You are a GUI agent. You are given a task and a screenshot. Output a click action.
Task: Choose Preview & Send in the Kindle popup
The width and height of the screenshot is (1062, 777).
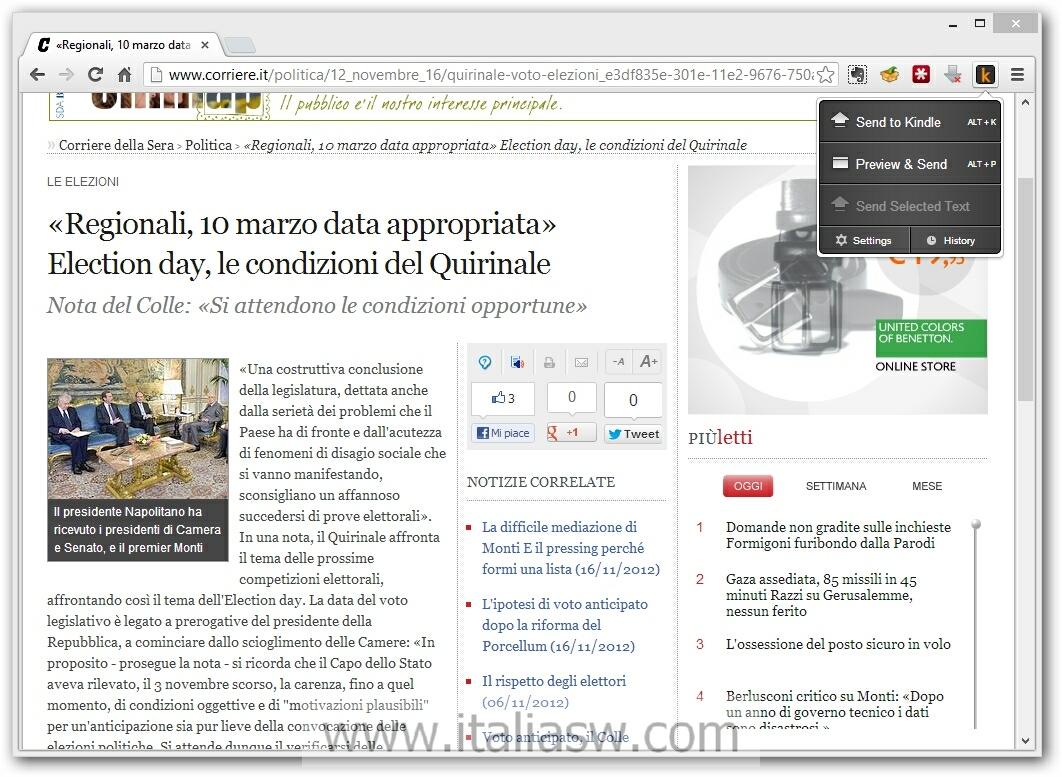(x=910, y=164)
